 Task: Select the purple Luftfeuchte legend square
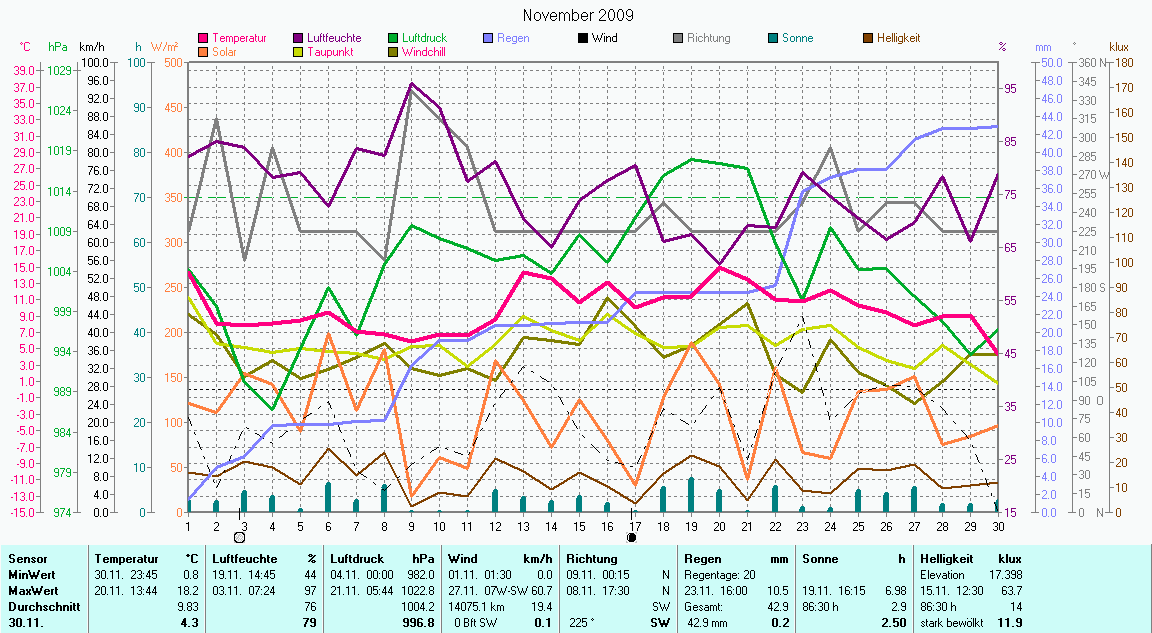pos(300,38)
